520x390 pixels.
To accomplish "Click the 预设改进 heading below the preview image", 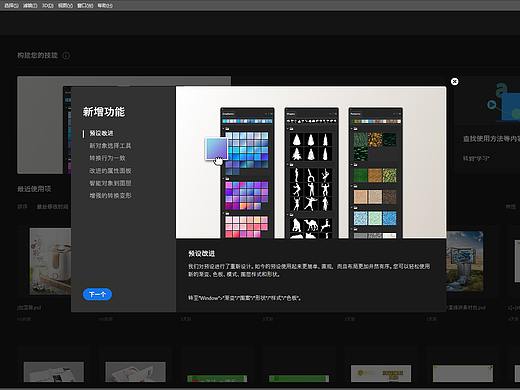I will click(x=201, y=253).
